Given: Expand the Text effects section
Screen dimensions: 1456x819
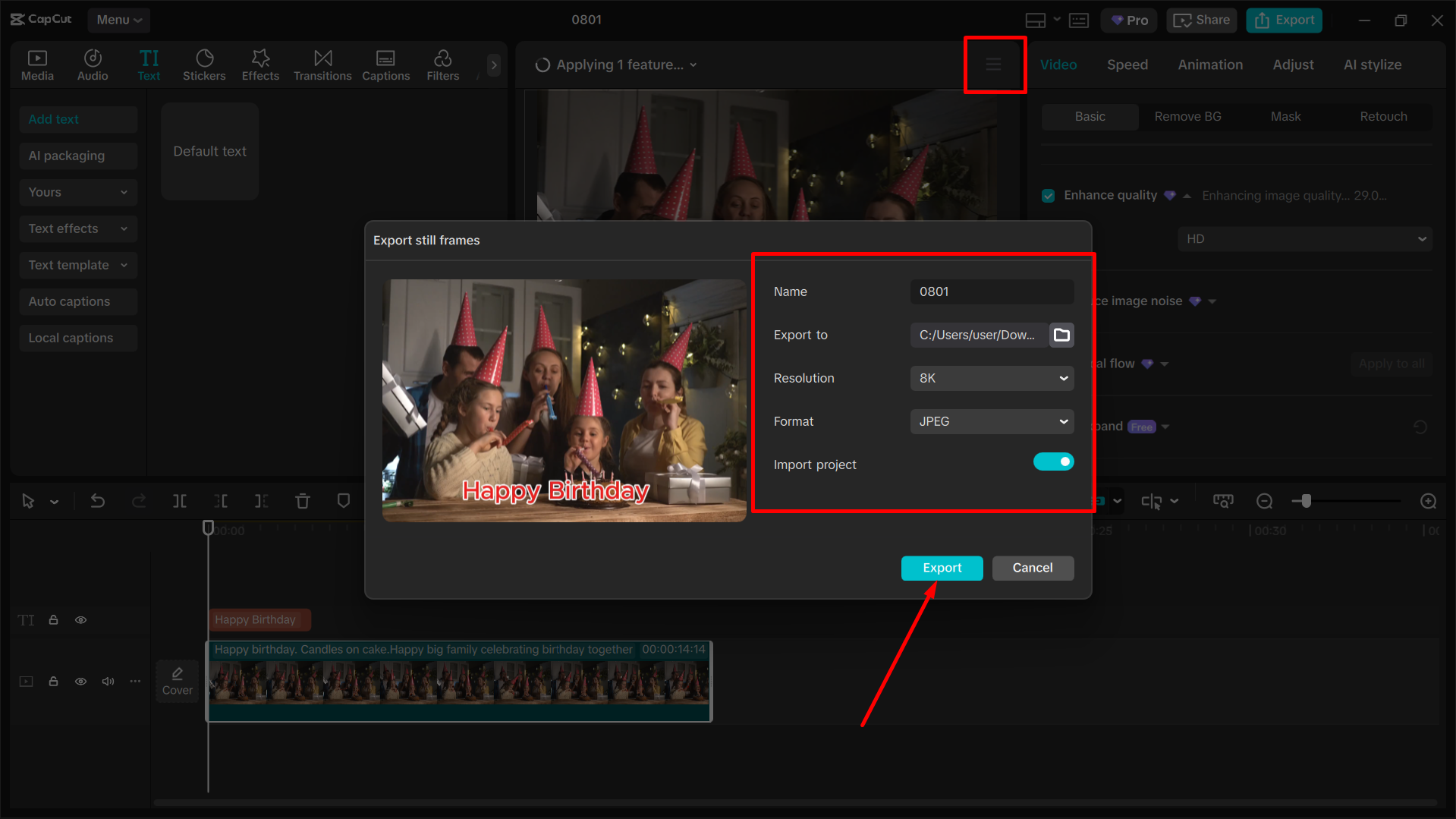Looking at the screenshot, I should coord(78,228).
